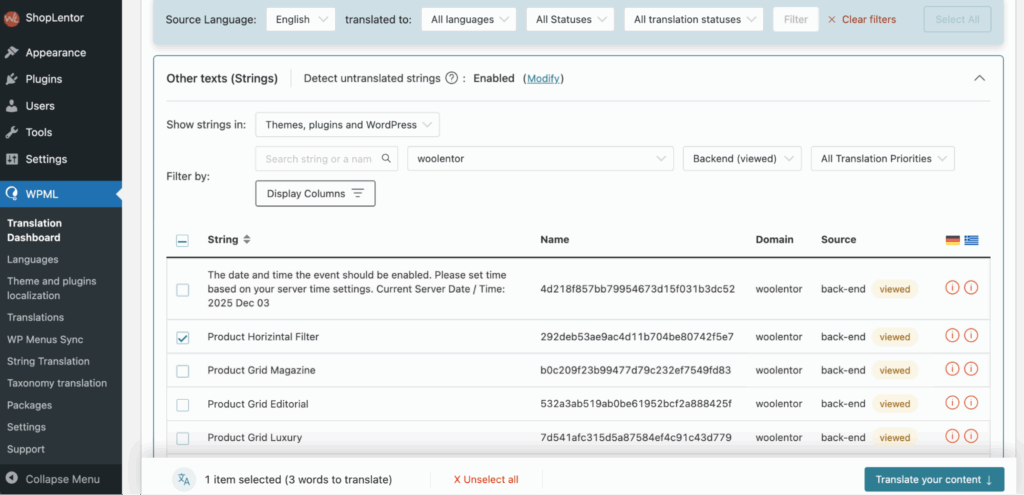Click the translate icon in bottom bar
Image resolution: width=1024 pixels, height=495 pixels.
184,479
